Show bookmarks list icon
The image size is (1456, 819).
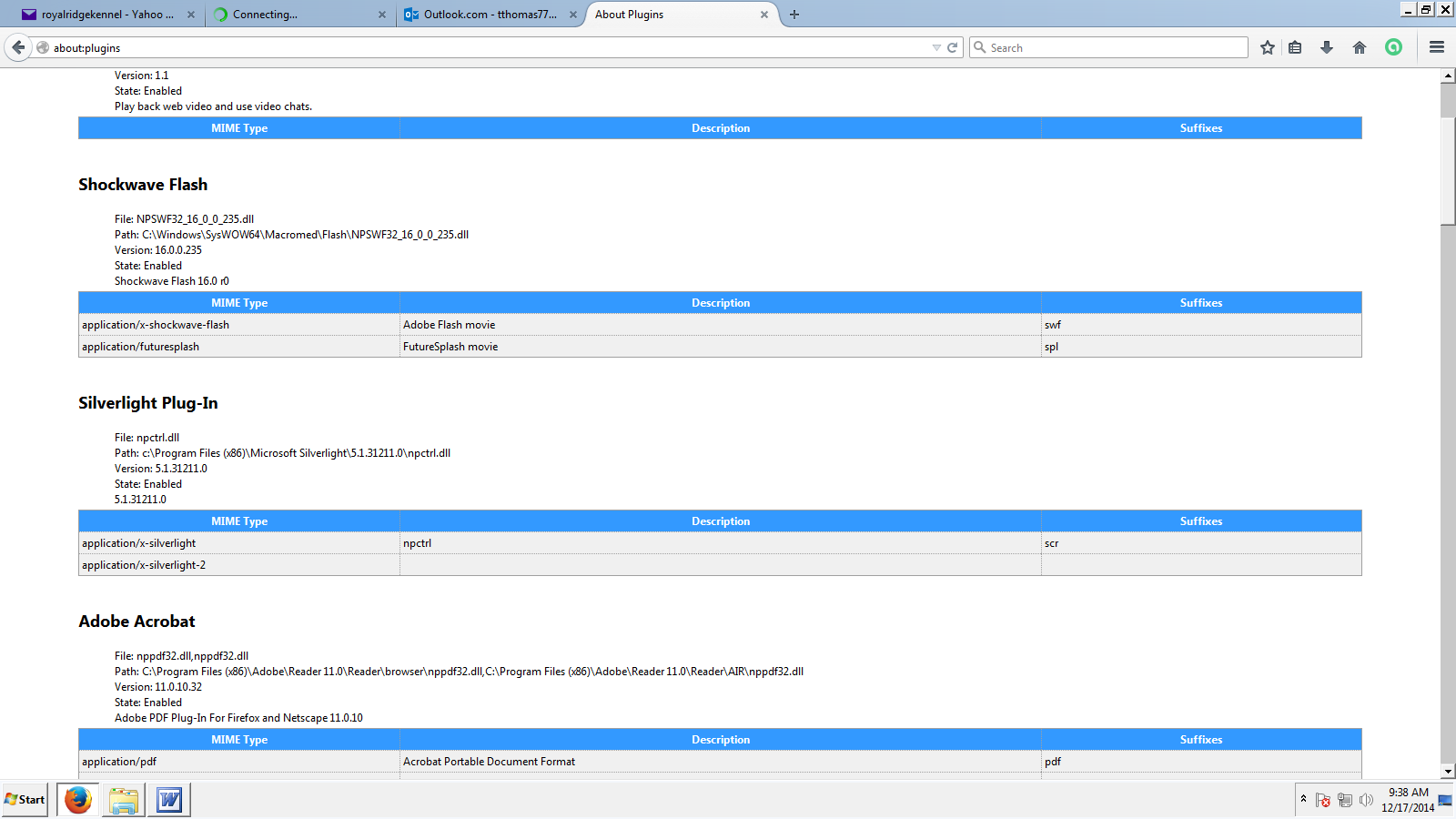(x=1295, y=47)
